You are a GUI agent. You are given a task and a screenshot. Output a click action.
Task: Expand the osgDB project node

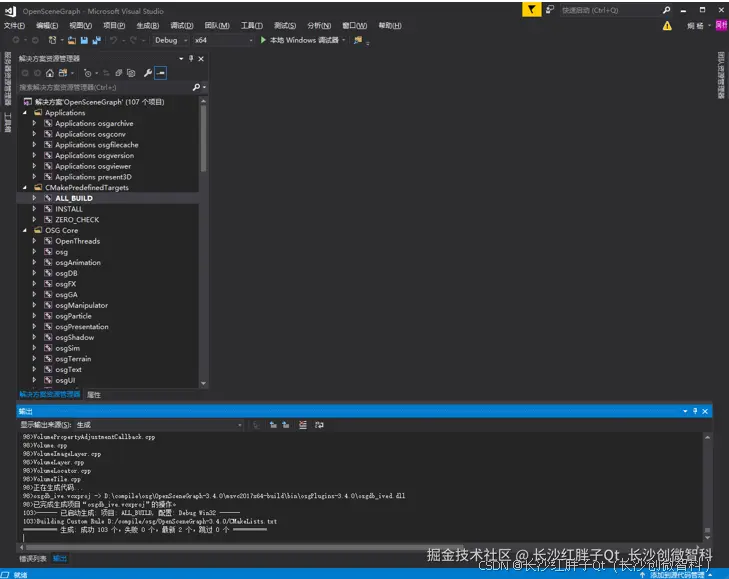[34, 273]
